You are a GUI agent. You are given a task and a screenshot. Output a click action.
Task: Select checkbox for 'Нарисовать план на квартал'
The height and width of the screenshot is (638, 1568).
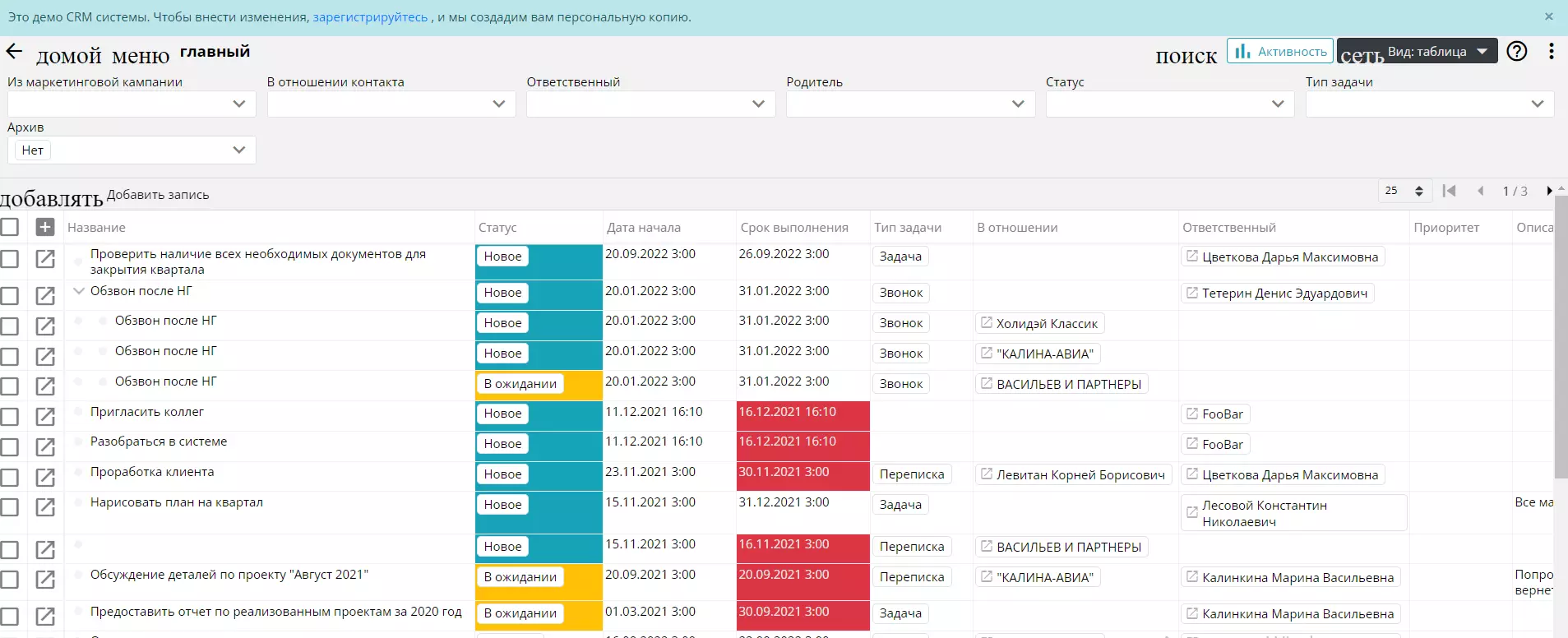9,507
